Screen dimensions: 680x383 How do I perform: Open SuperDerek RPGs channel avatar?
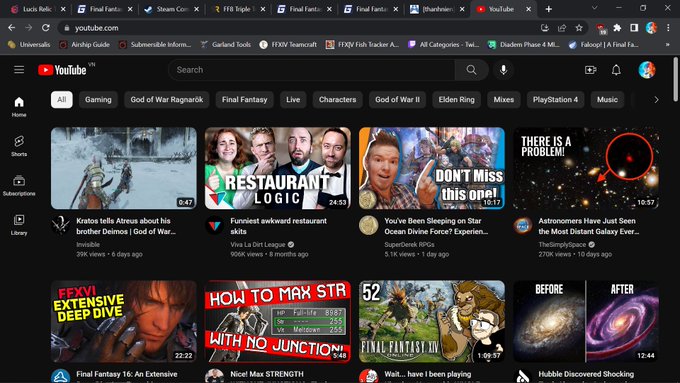click(369, 226)
